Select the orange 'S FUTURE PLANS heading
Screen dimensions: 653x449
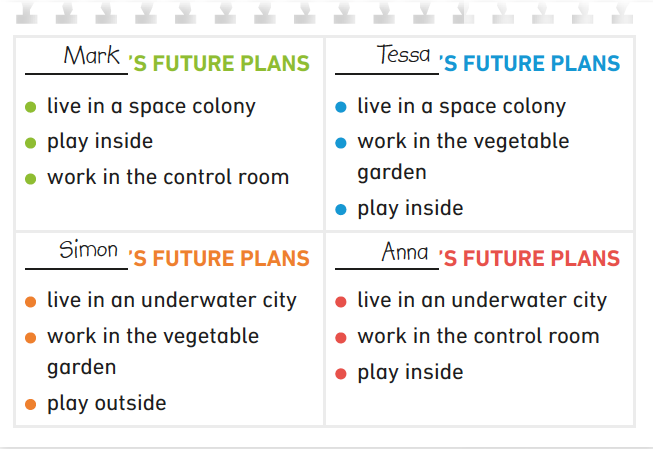click(x=220, y=260)
